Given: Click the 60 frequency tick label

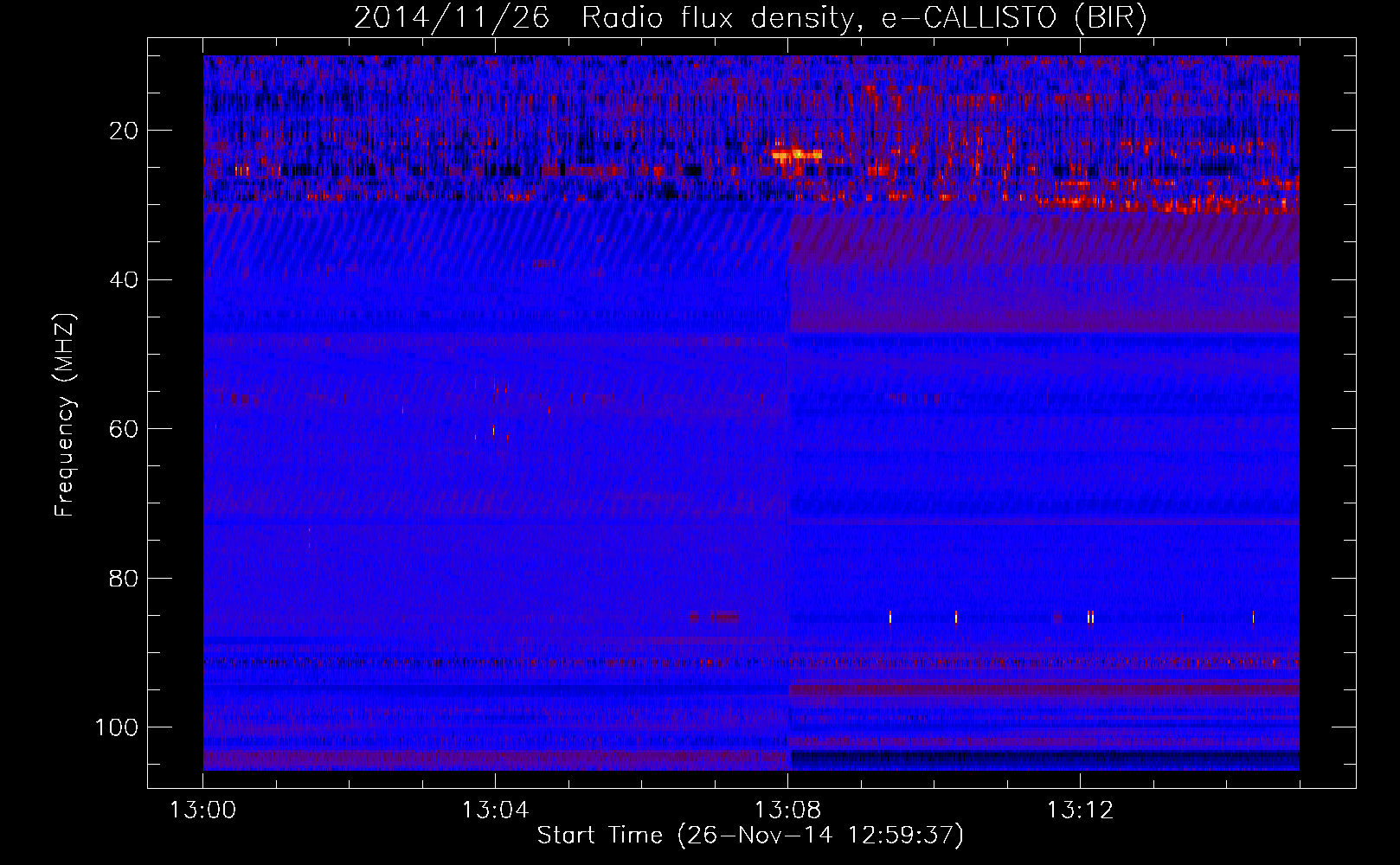Looking at the screenshot, I should [x=124, y=429].
